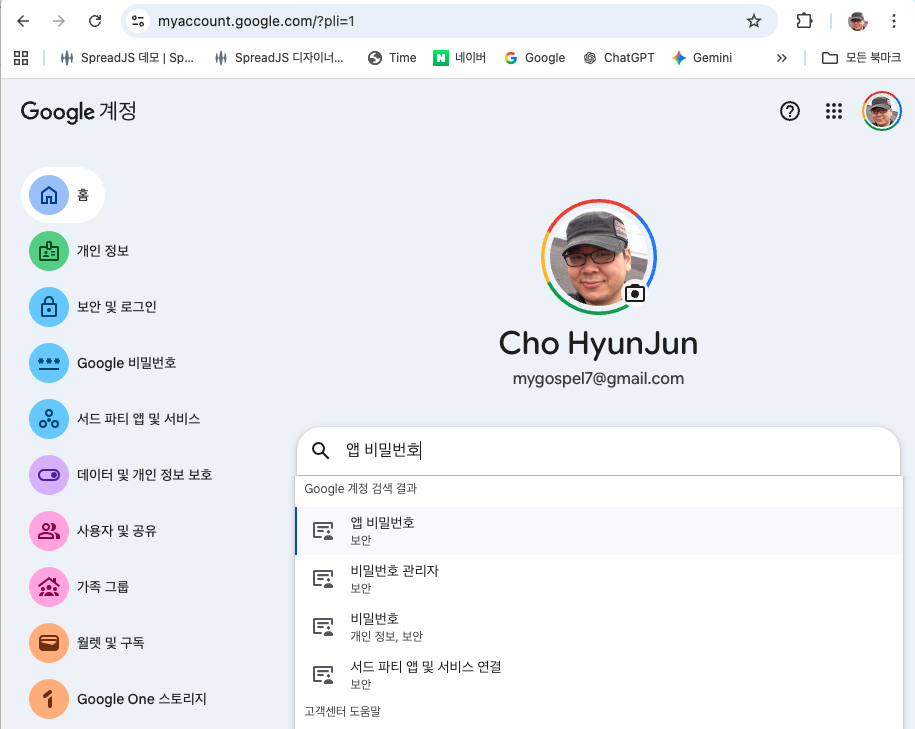Open Google 비밀번호 section

tap(103, 363)
